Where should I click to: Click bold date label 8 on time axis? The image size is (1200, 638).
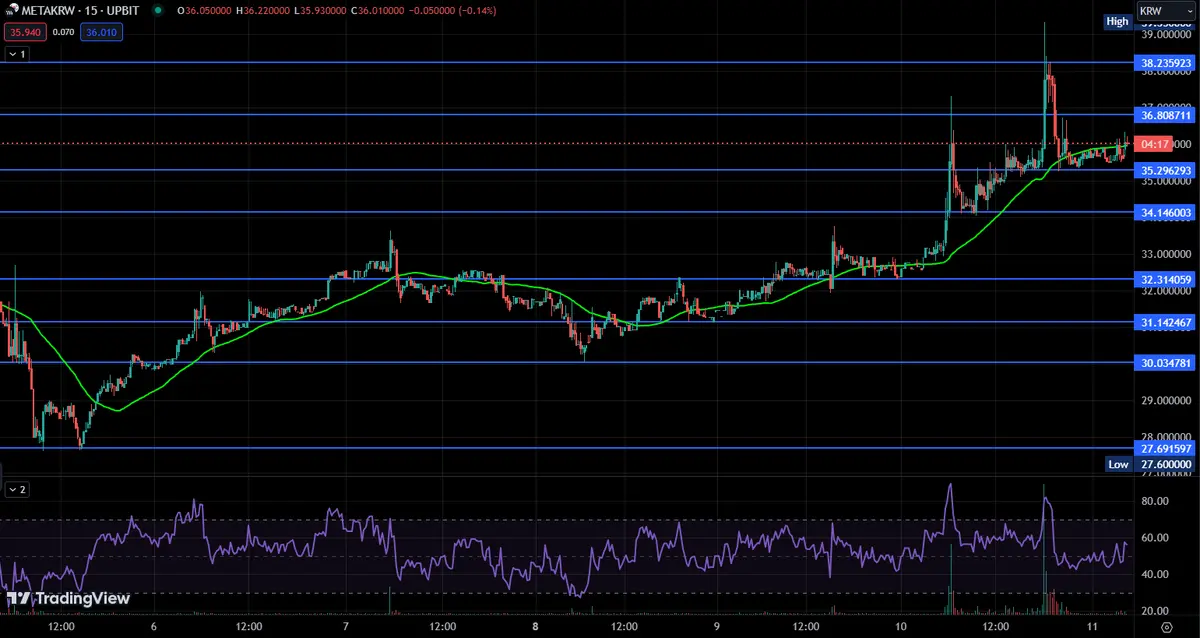[x=536, y=626]
